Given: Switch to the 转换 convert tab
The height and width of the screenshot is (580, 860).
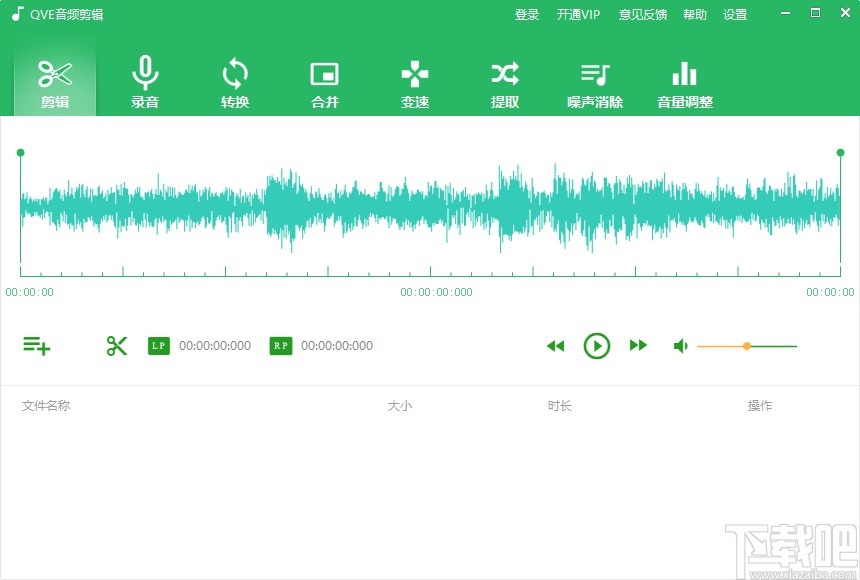Looking at the screenshot, I should (x=235, y=83).
